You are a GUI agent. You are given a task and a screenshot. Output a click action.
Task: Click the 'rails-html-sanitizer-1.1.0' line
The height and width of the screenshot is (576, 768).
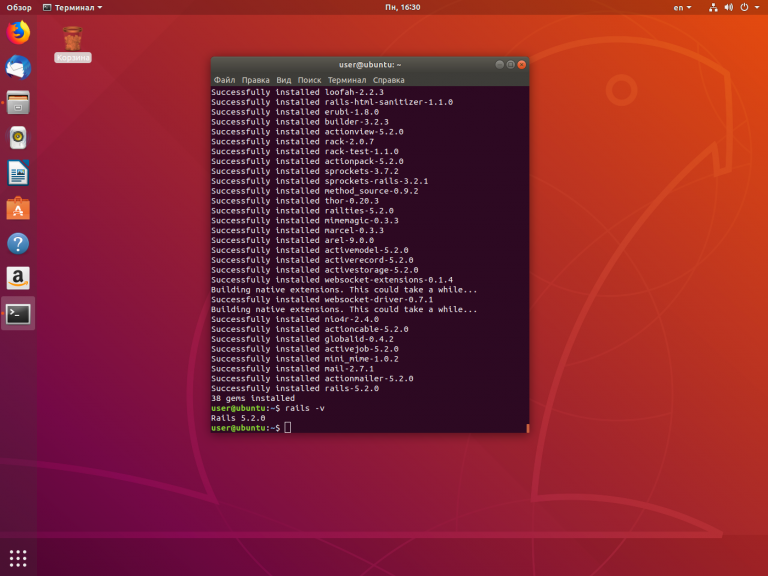(332, 102)
